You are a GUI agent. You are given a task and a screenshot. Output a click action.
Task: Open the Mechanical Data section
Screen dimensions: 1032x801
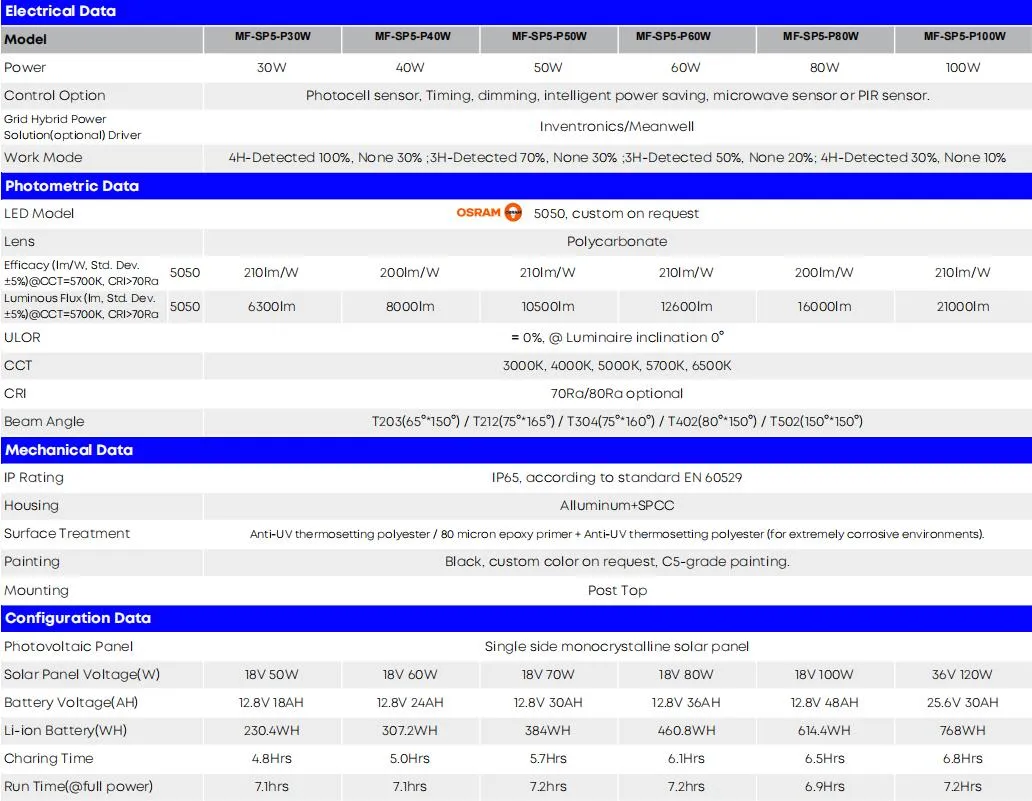(68, 450)
